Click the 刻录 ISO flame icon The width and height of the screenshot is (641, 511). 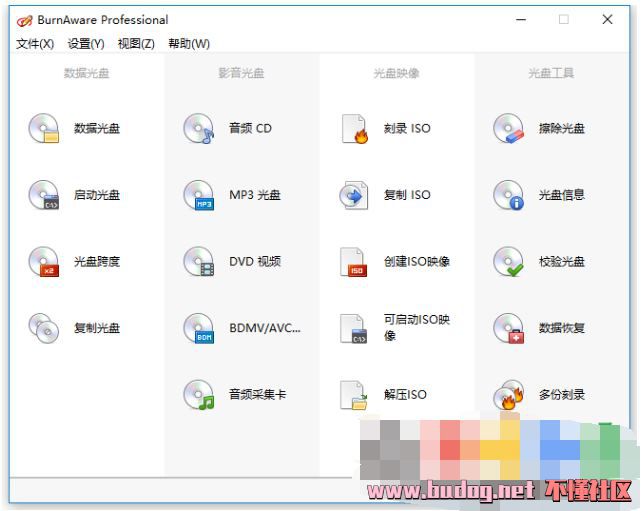point(354,129)
